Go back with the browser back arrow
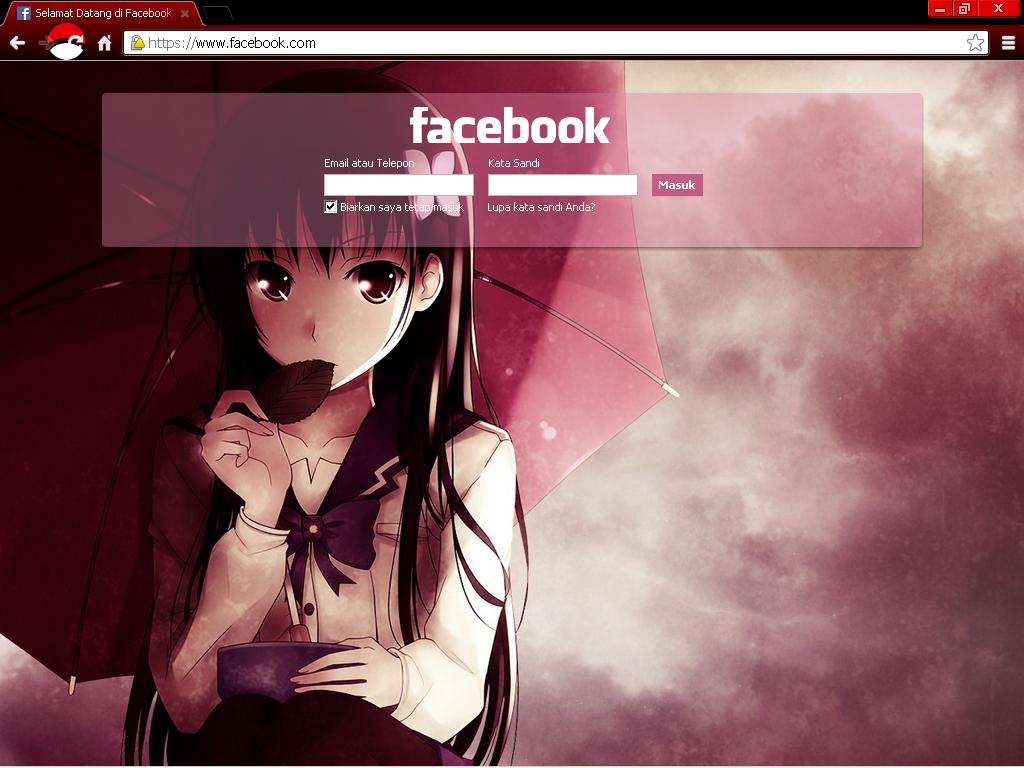Viewport: 1024px width, 768px height. click(x=18, y=43)
